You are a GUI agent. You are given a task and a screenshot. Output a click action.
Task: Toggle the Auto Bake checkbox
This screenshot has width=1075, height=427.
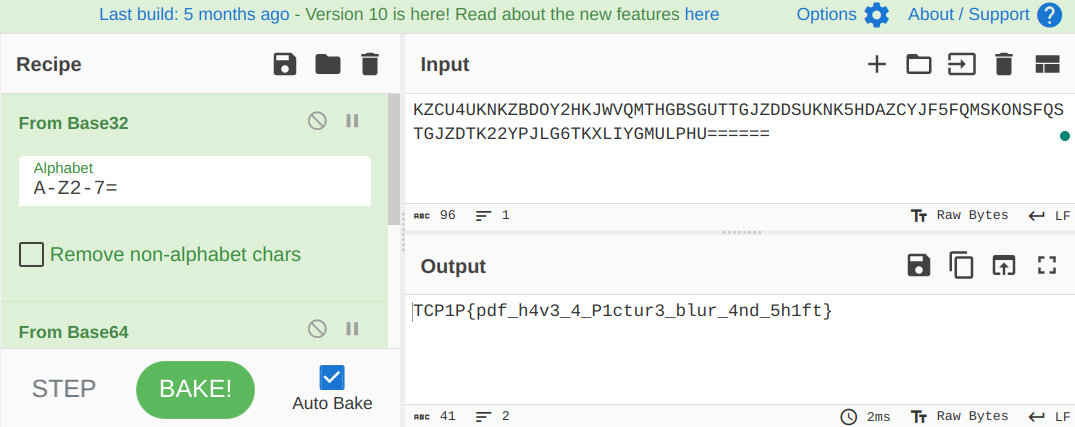[333, 378]
